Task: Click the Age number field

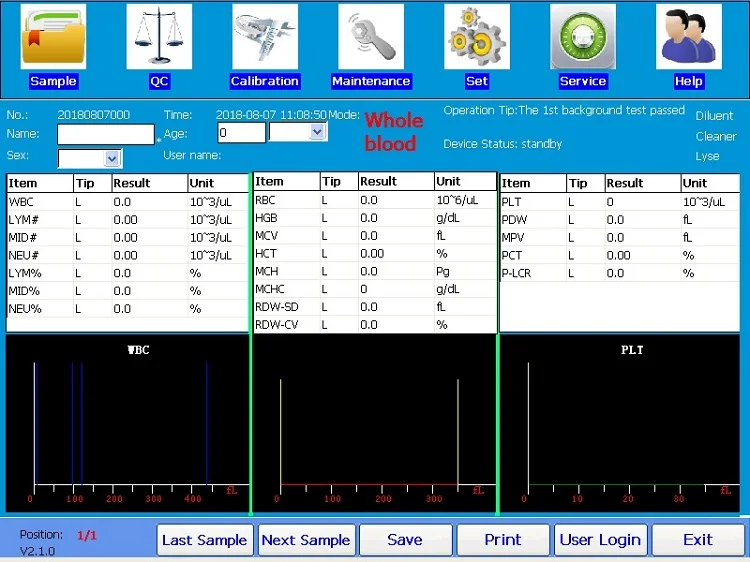Action: pyautogui.click(x=241, y=132)
